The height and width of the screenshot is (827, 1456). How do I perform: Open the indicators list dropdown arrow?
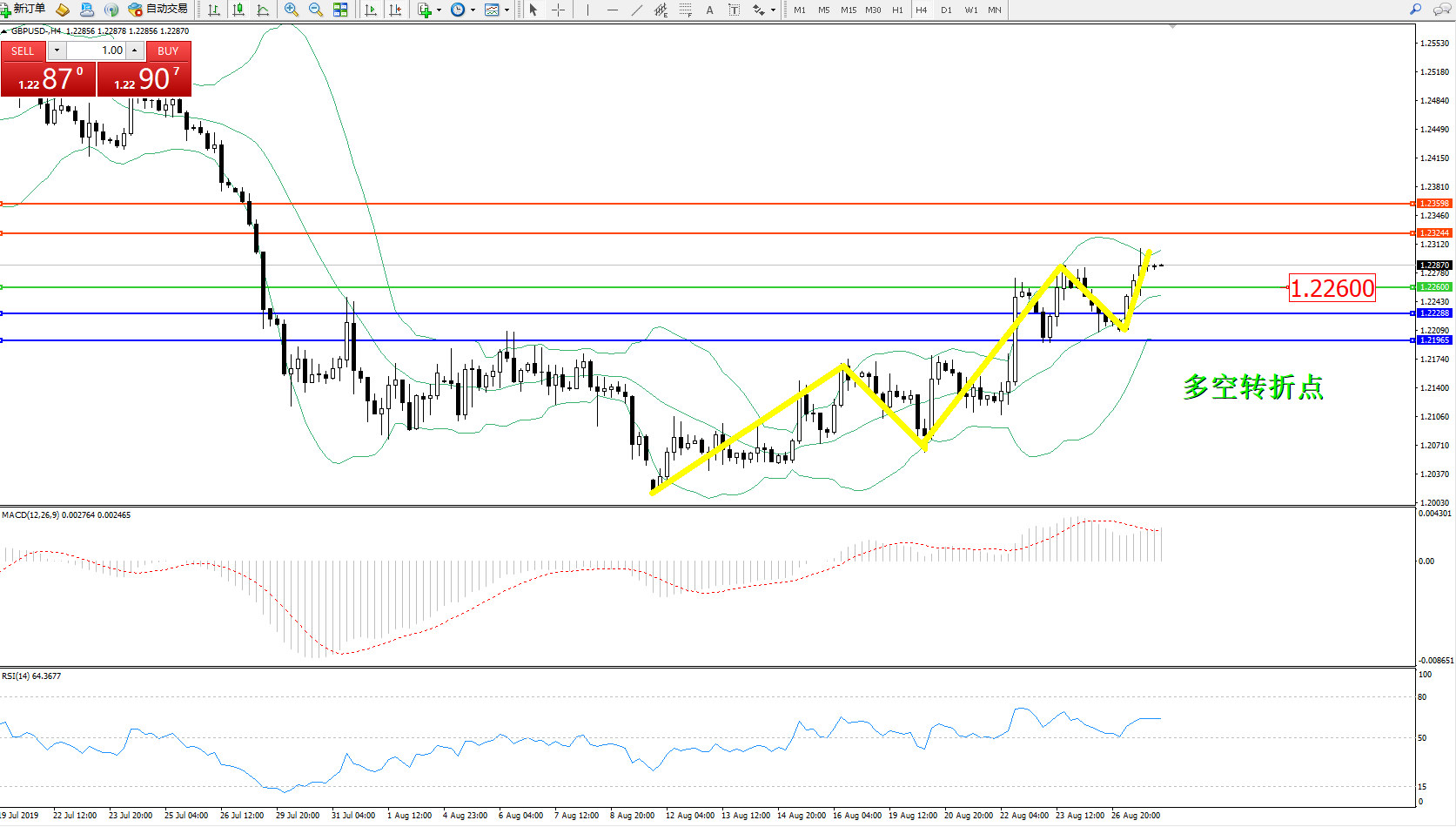439,10
